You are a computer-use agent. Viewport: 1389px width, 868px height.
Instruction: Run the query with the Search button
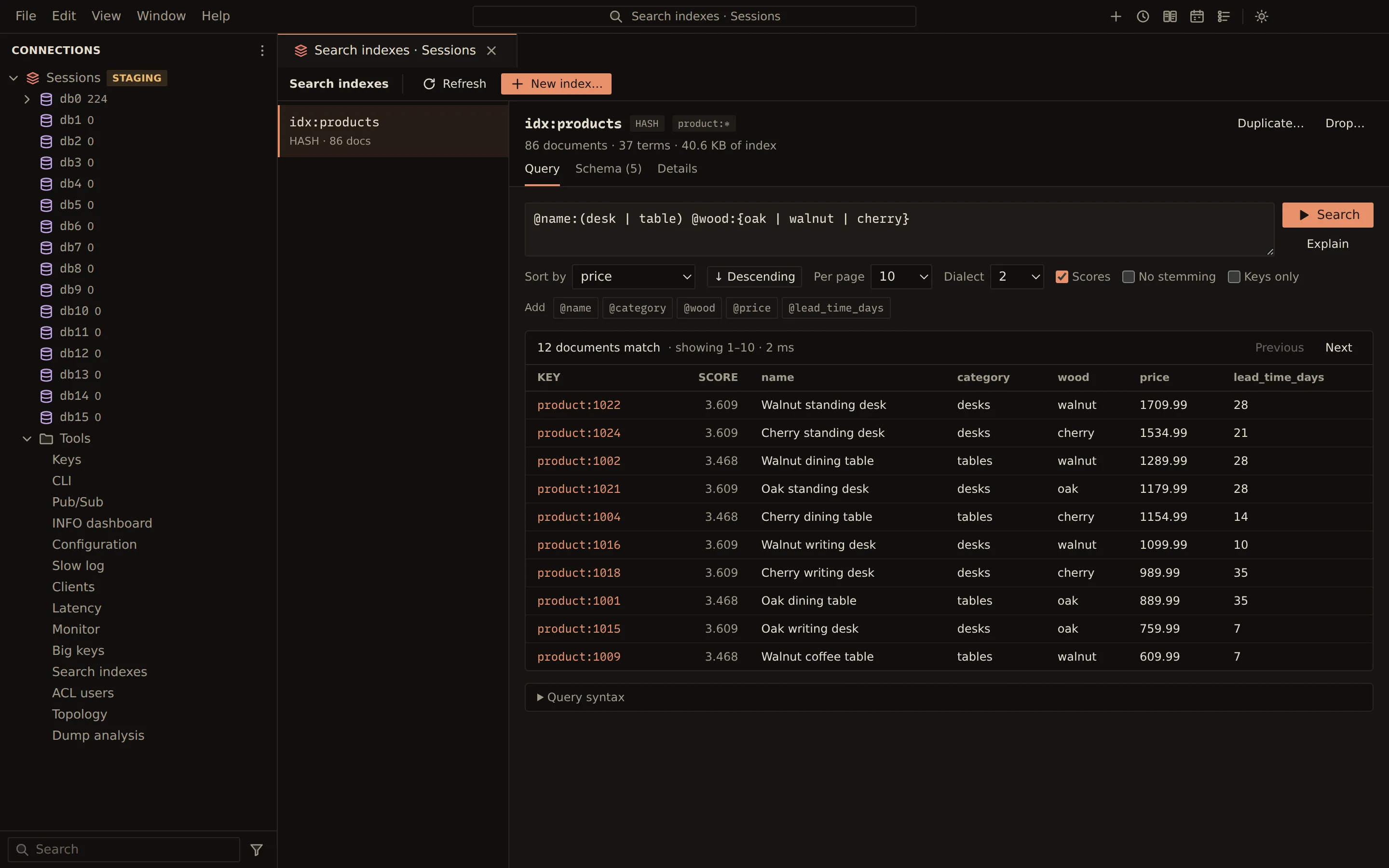1328,215
